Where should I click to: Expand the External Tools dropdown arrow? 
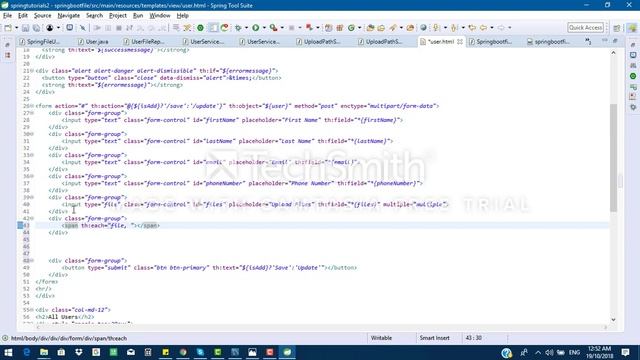coord(282,28)
